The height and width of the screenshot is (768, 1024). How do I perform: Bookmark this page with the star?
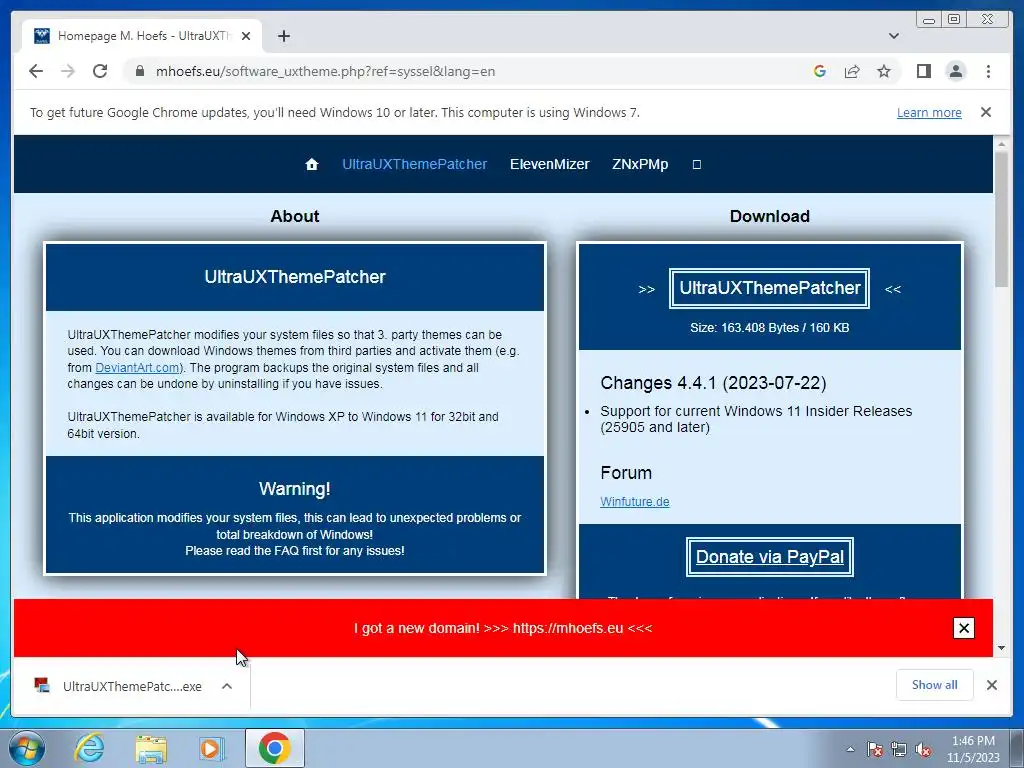(884, 71)
